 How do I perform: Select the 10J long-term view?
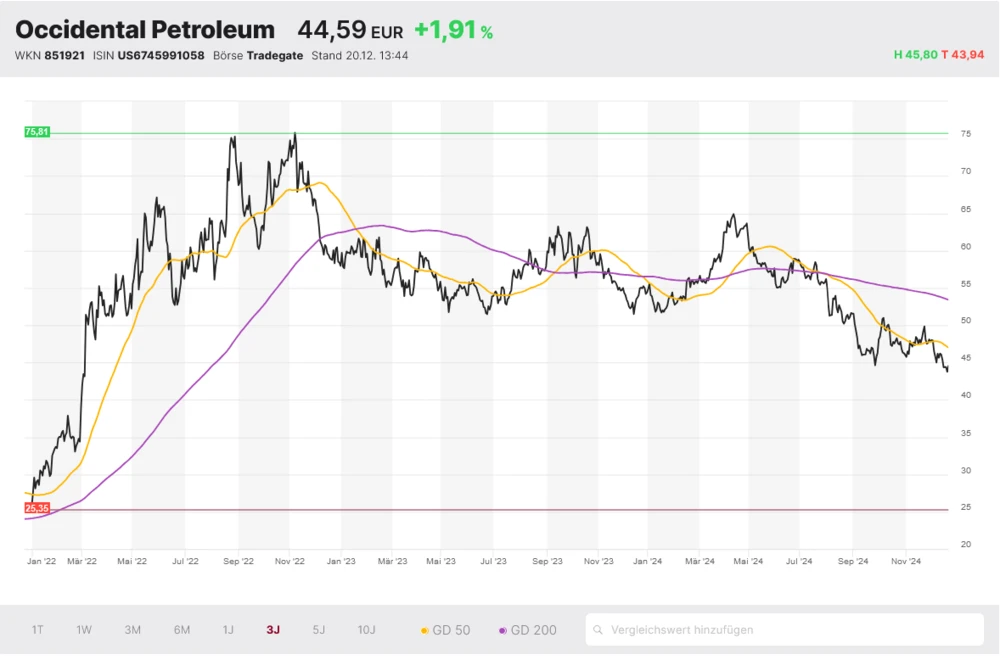(x=366, y=630)
